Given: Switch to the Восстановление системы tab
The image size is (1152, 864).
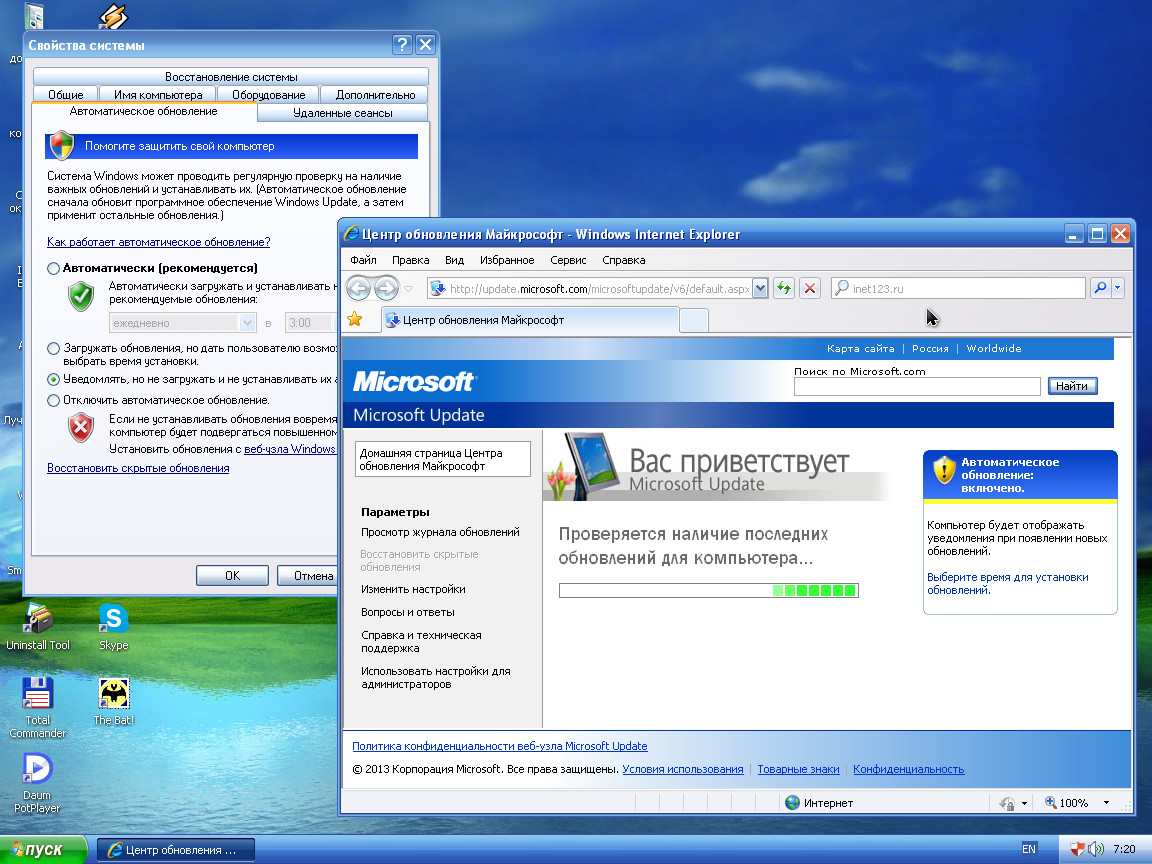Looking at the screenshot, I should tap(231, 76).
